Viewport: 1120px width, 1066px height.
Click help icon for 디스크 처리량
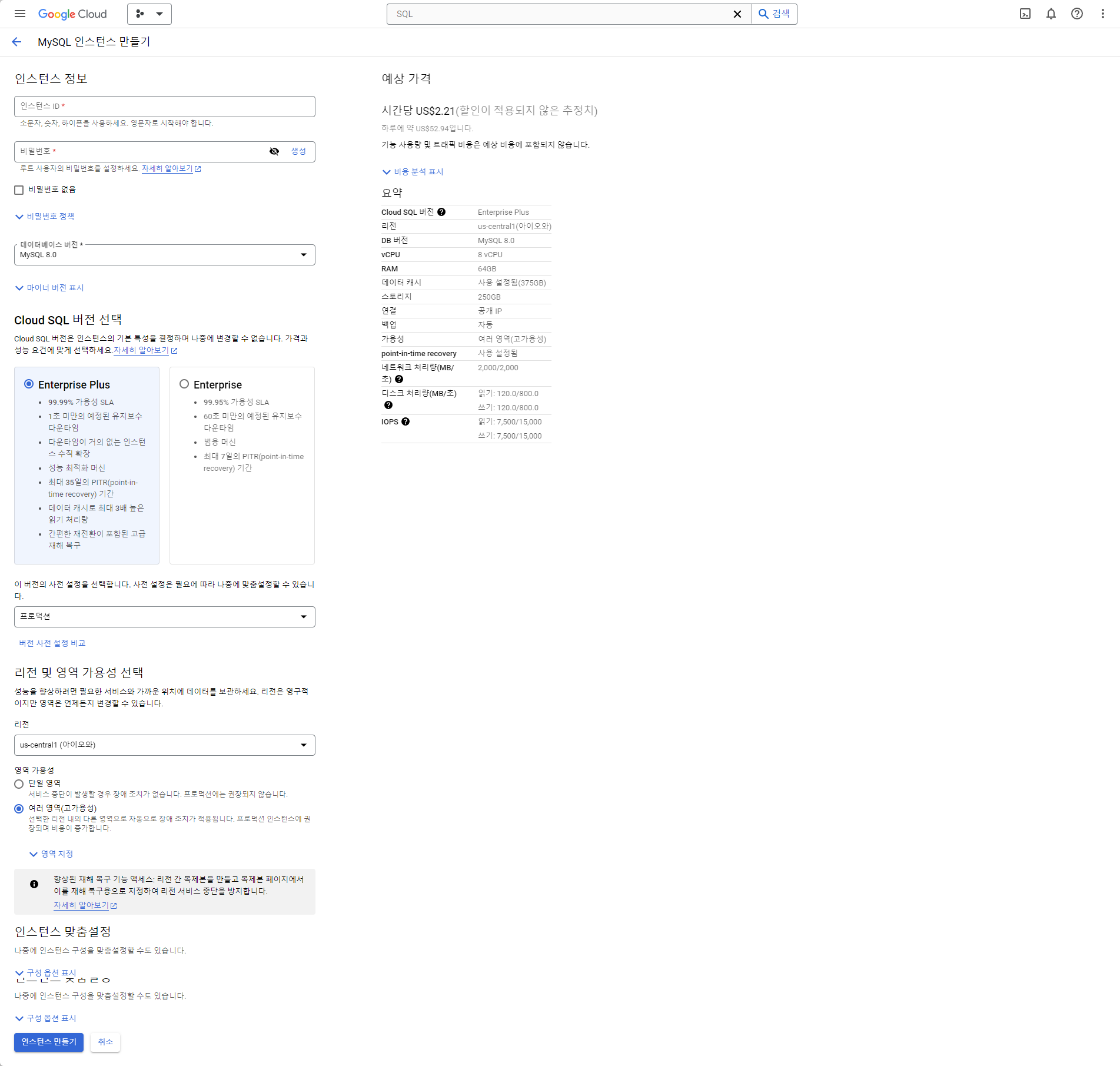tap(388, 405)
